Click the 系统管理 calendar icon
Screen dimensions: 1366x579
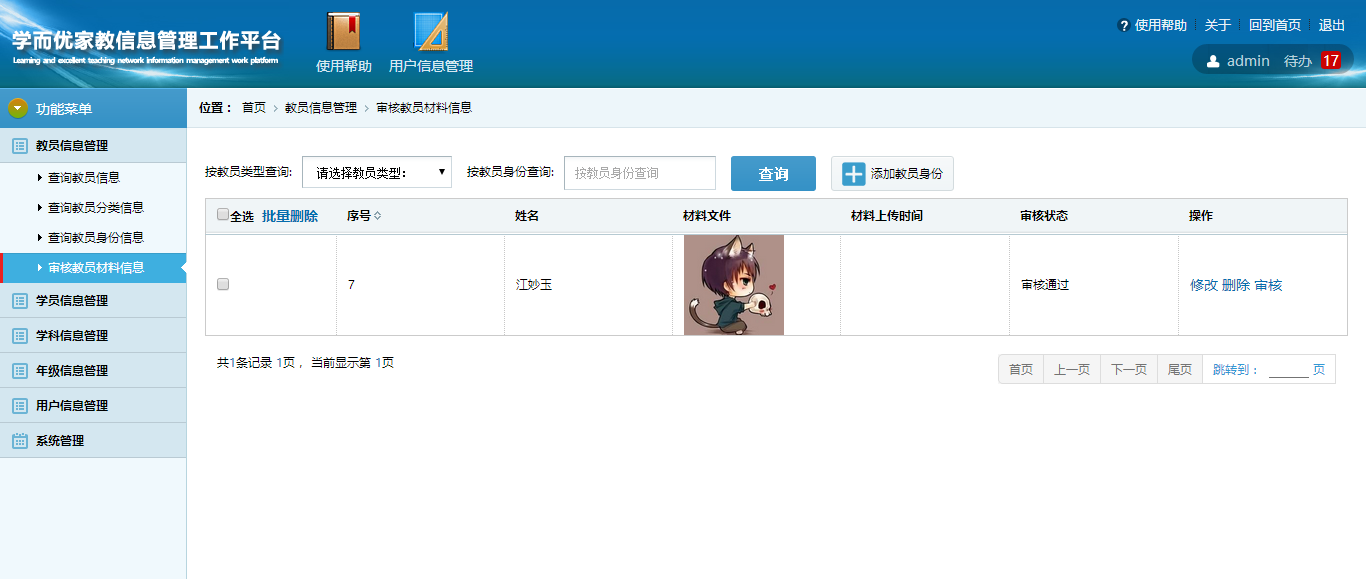19,441
